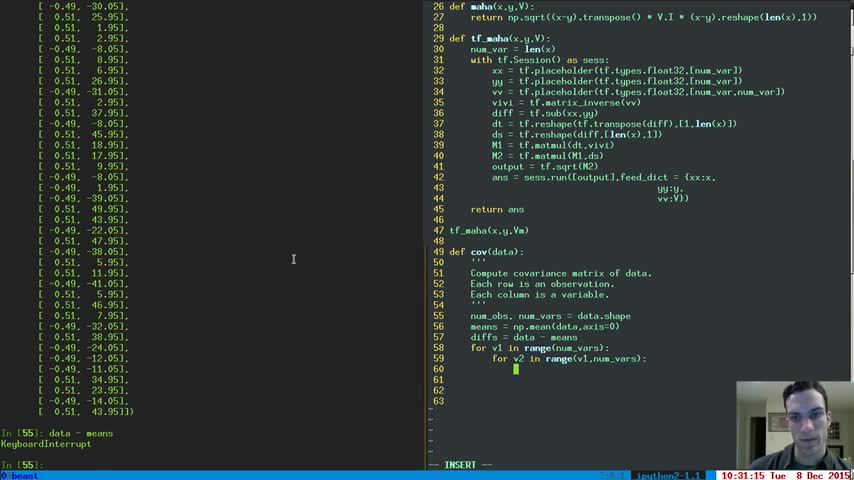
Task: Click the output row '[-0.49, -31.05]'
Action: pos(83,92)
